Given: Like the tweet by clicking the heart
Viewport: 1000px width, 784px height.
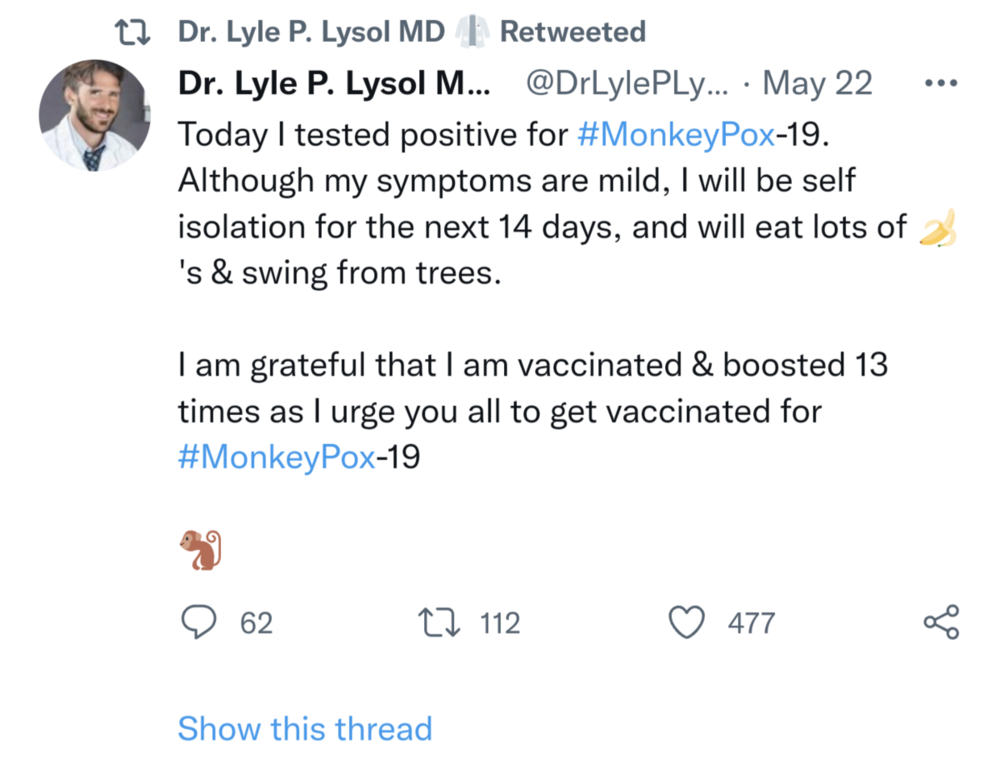Looking at the screenshot, I should (688, 622).
